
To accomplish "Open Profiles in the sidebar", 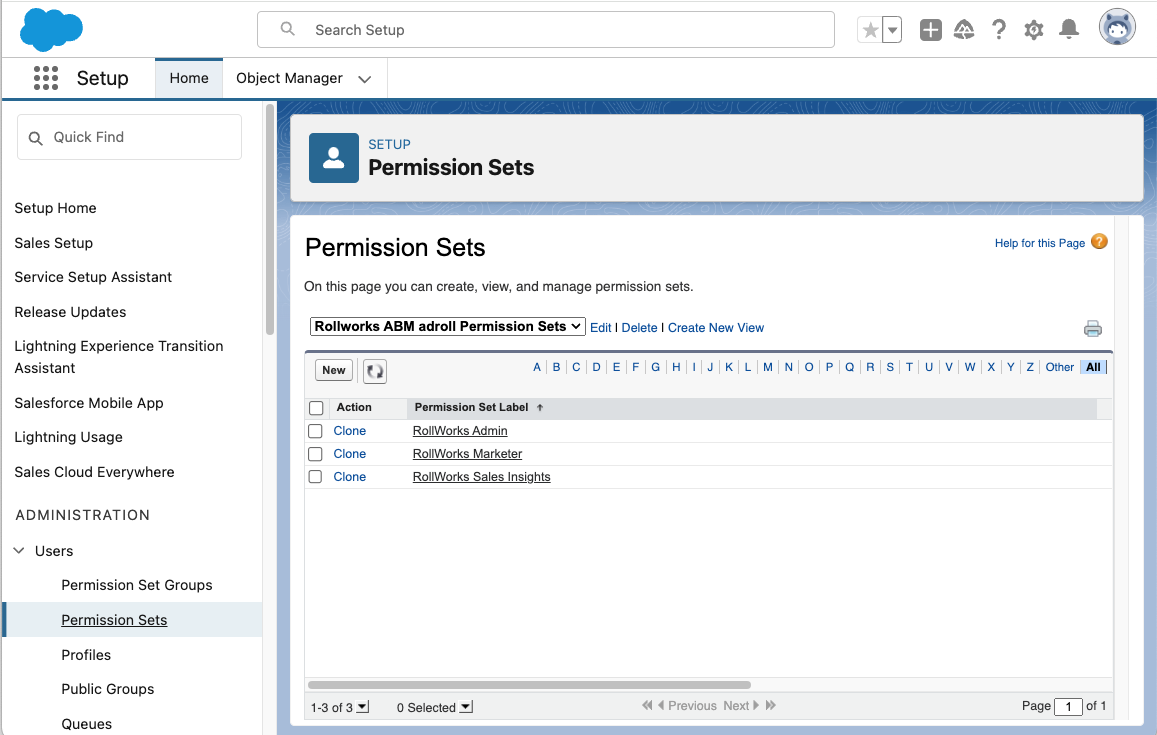I will click(x=86, y=655).
